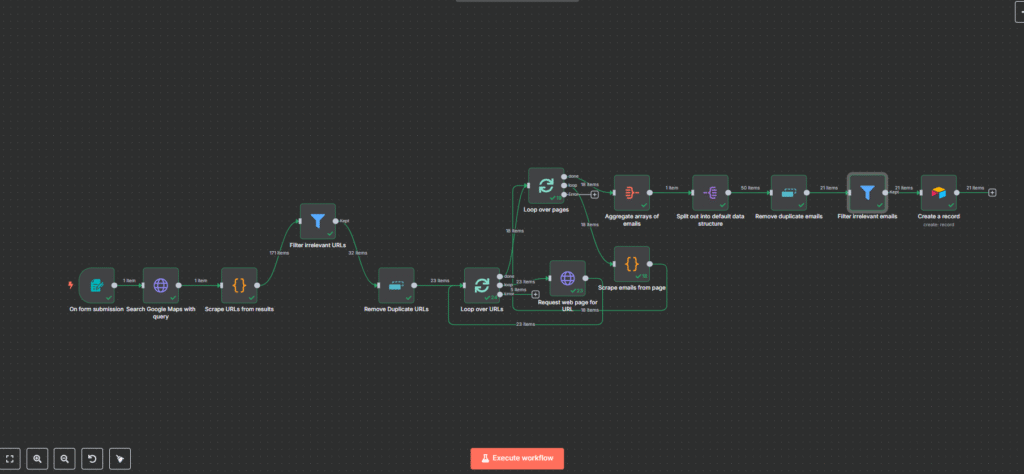
Task: Click the 171 items connection label
Action: click(279, 253)
